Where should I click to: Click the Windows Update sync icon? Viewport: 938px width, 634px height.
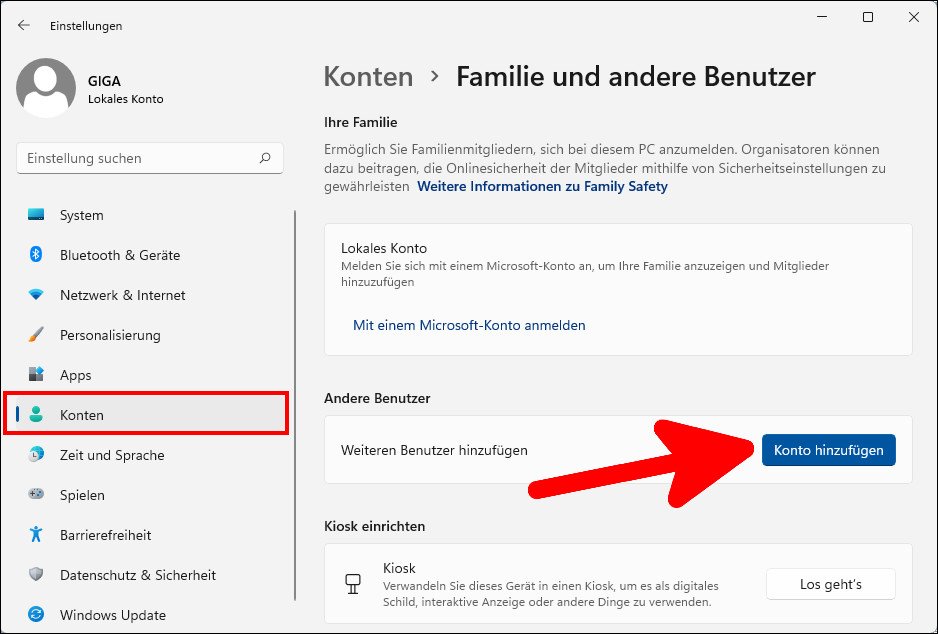click(x=36, y=615)
